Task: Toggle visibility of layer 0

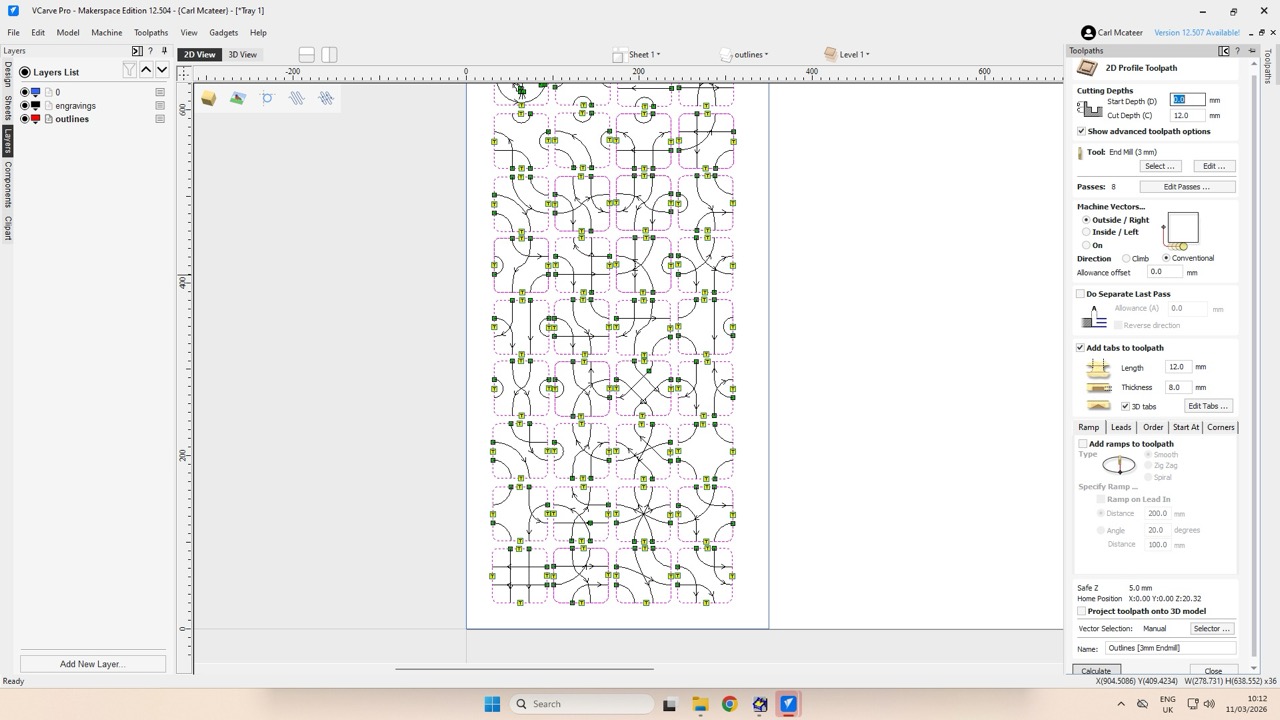Action: pyautogui.click(x=25, y=92)
